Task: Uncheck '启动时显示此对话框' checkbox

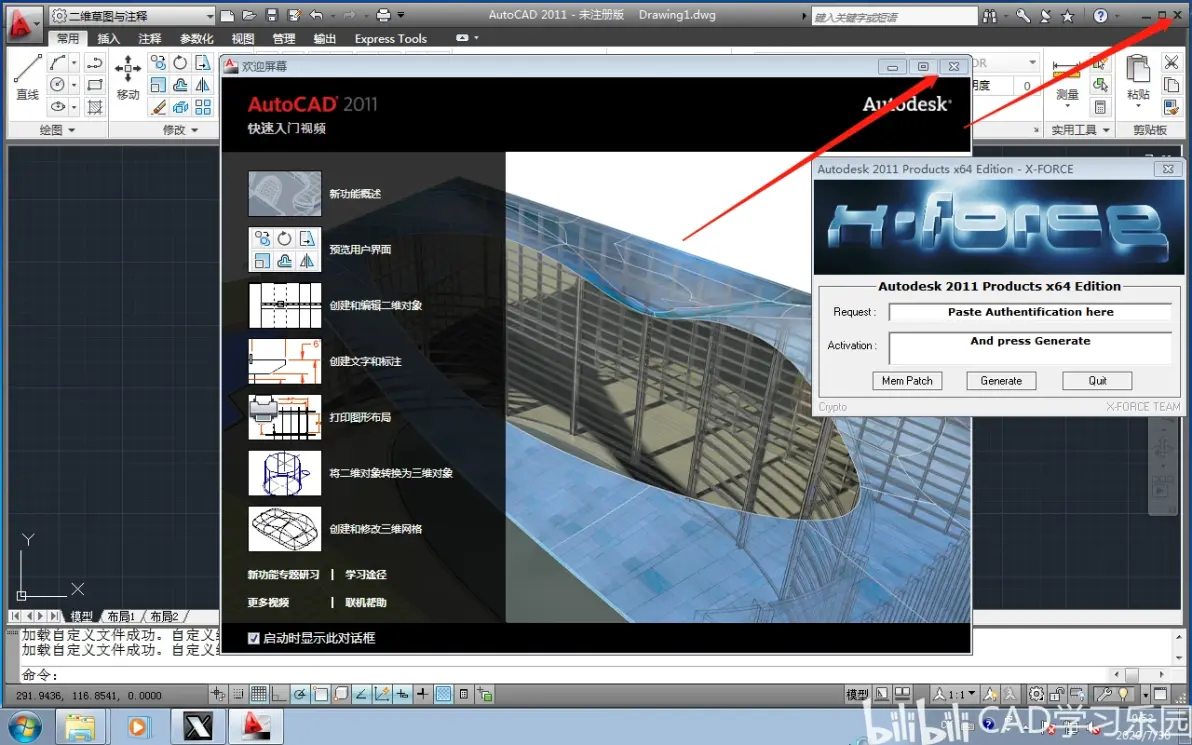Action: point(254,638)
